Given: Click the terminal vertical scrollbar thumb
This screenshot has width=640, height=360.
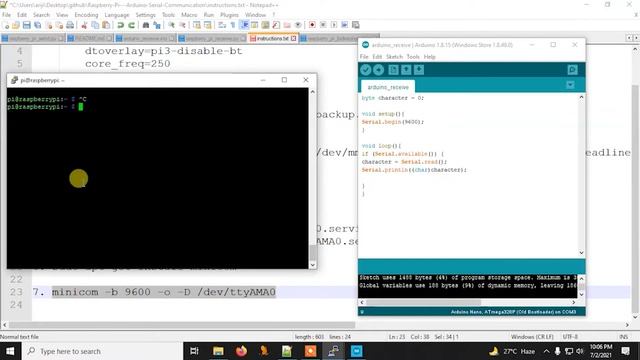Looking at the screenshot, I should 313,253.
